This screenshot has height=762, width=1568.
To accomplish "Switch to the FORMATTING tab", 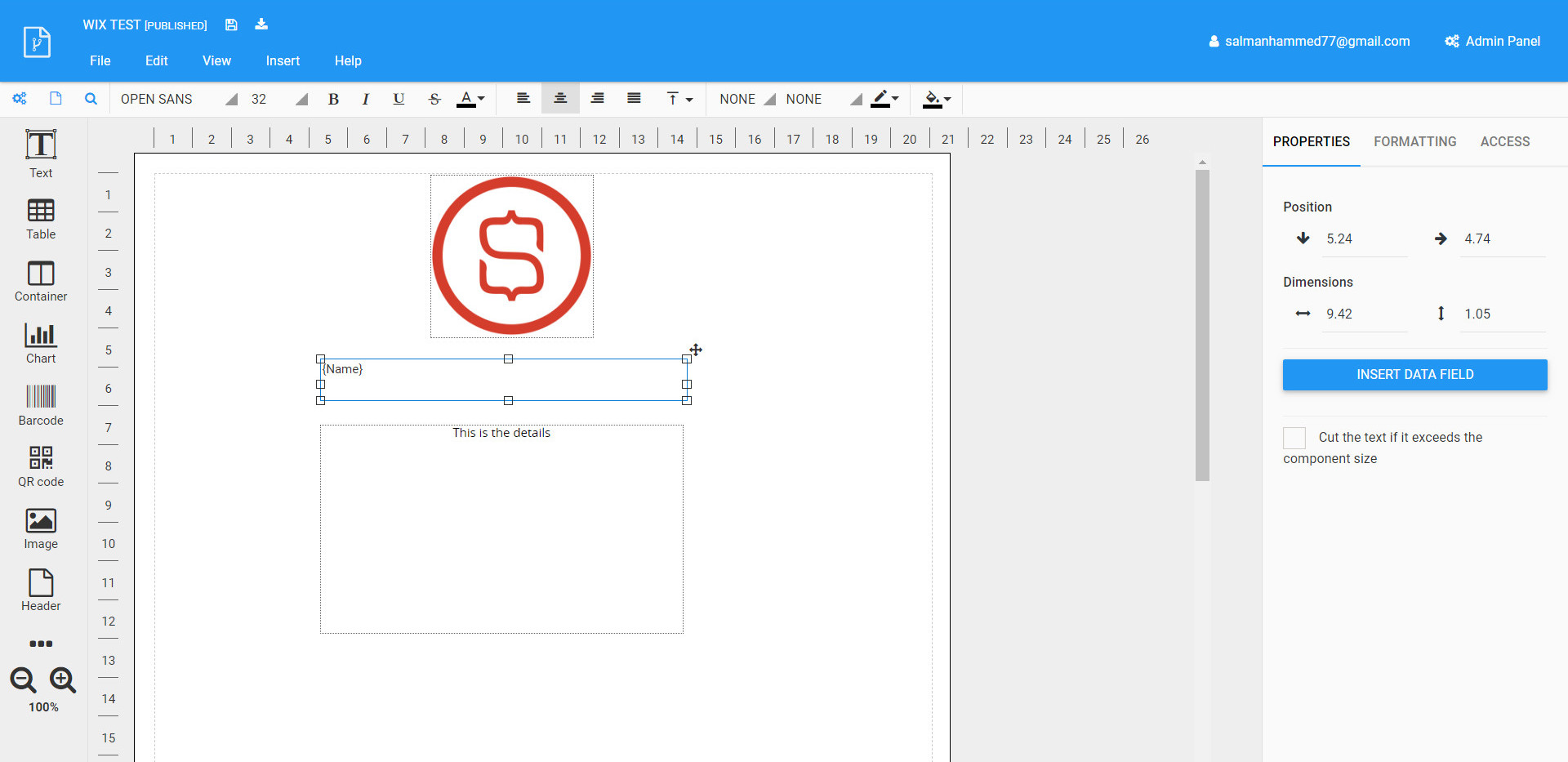I will 1414,141.
